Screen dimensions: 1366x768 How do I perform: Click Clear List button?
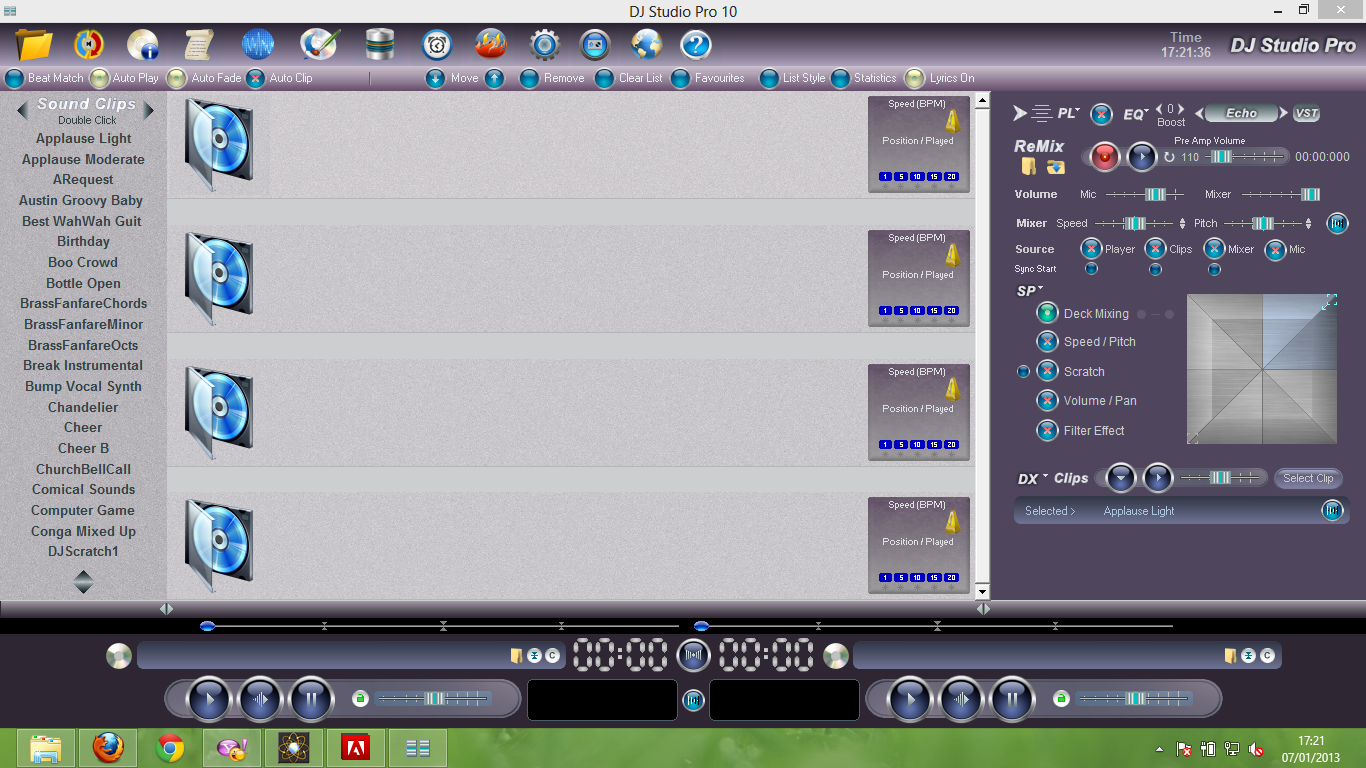click(604, 78)
